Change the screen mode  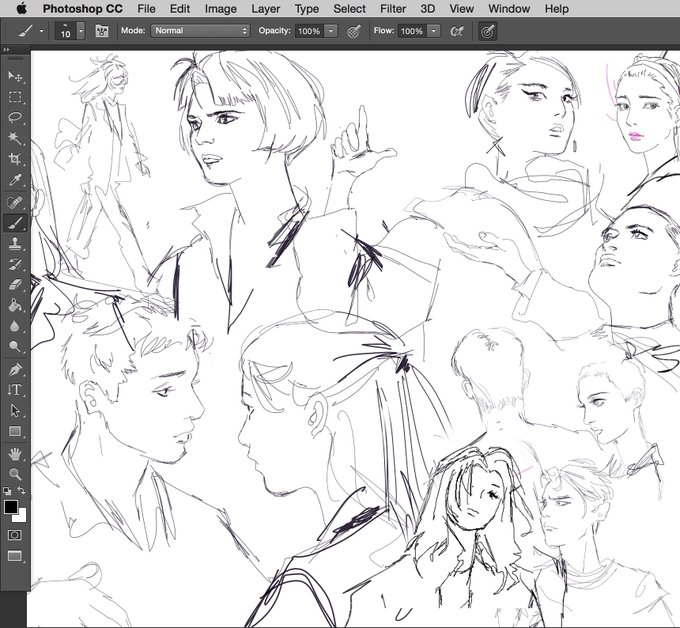click(15, 556)
